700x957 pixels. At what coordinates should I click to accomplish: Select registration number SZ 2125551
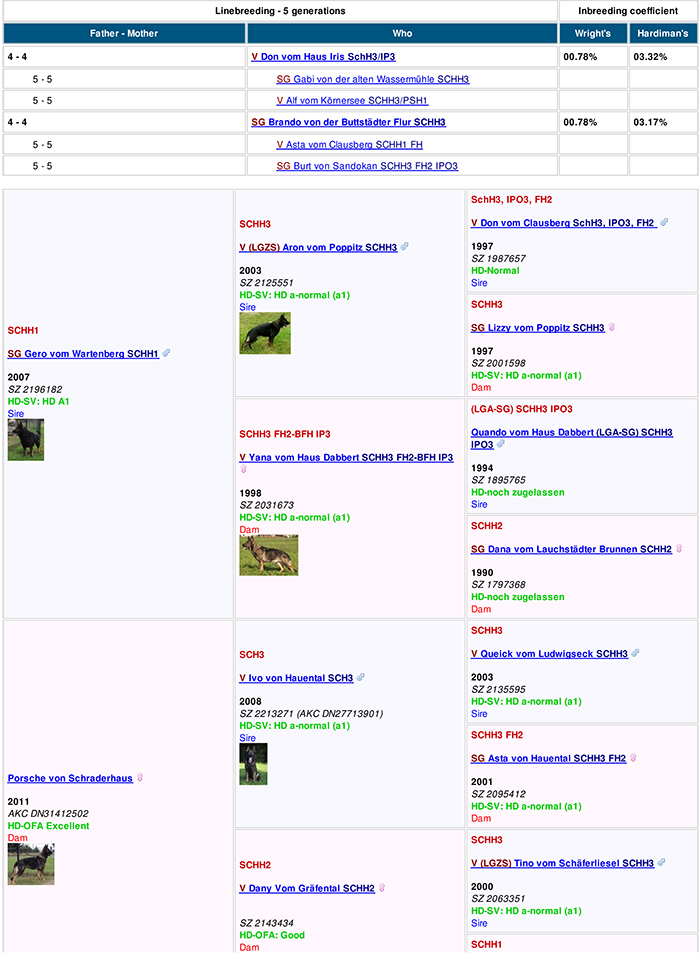[267, 283]
